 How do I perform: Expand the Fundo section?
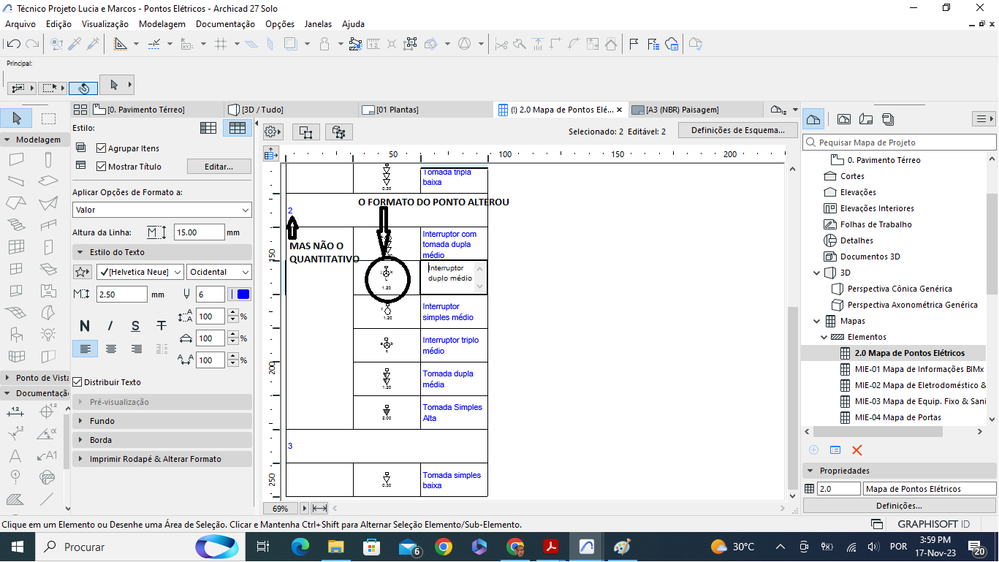(162, 421)
